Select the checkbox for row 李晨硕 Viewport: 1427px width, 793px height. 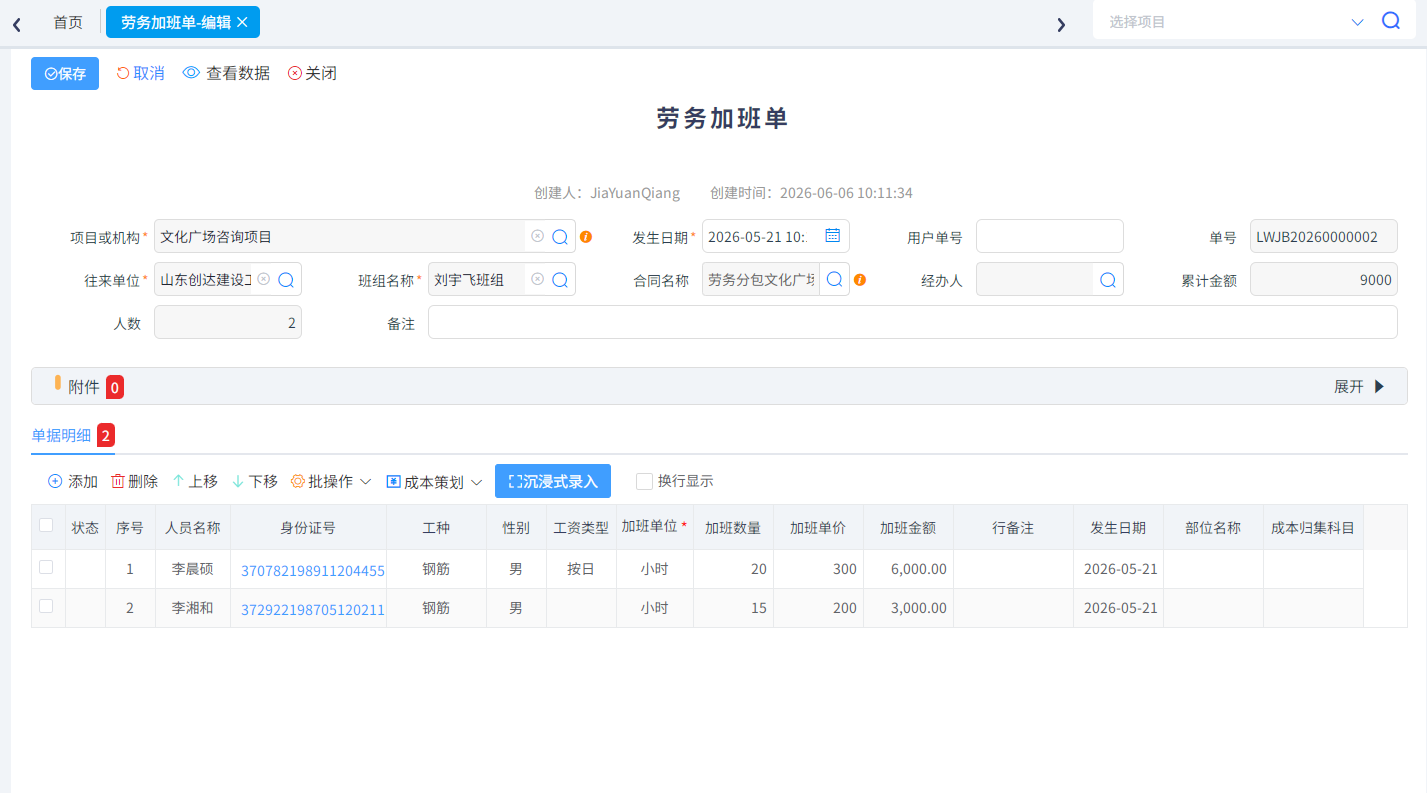46,567
